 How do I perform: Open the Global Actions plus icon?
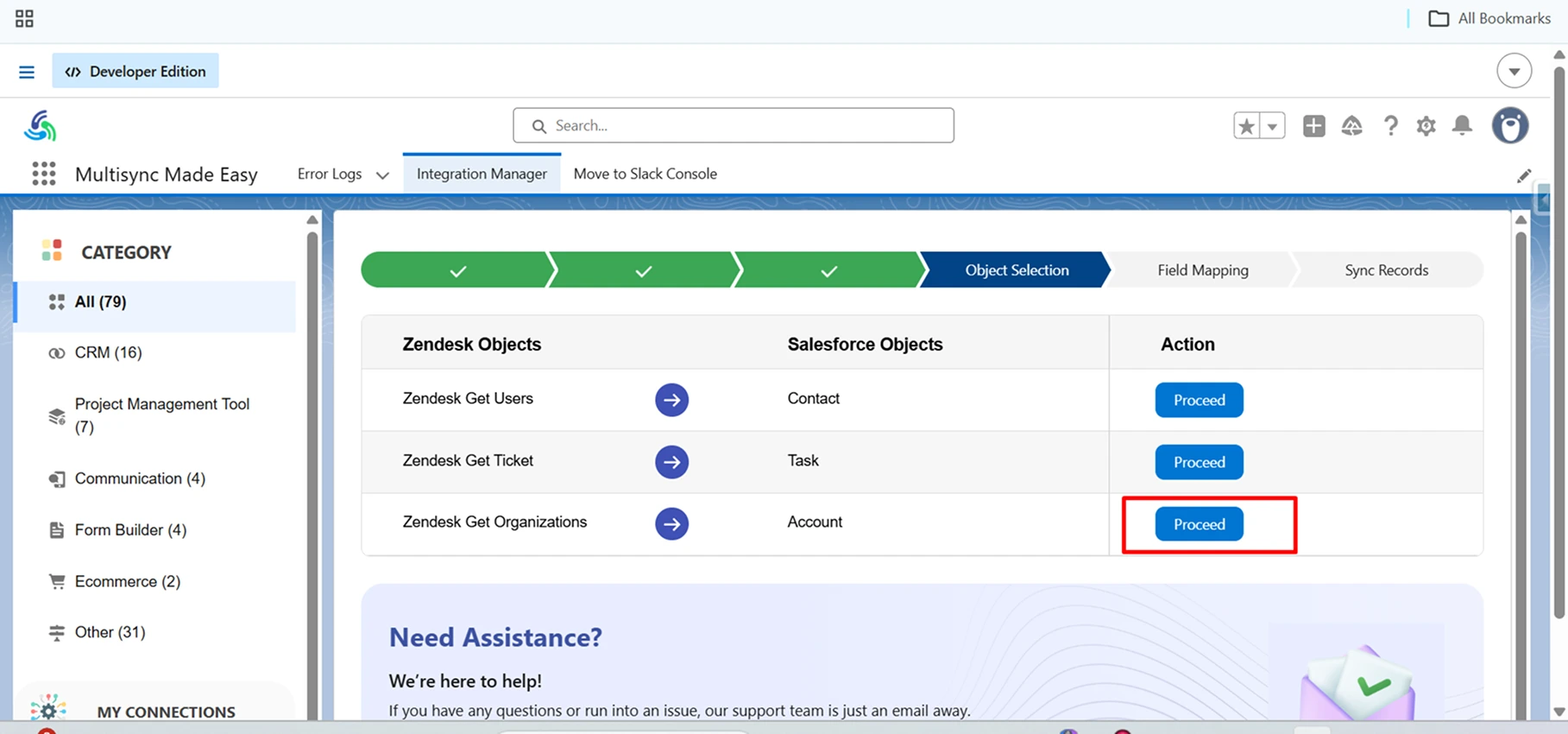[x=1313, y=126]
